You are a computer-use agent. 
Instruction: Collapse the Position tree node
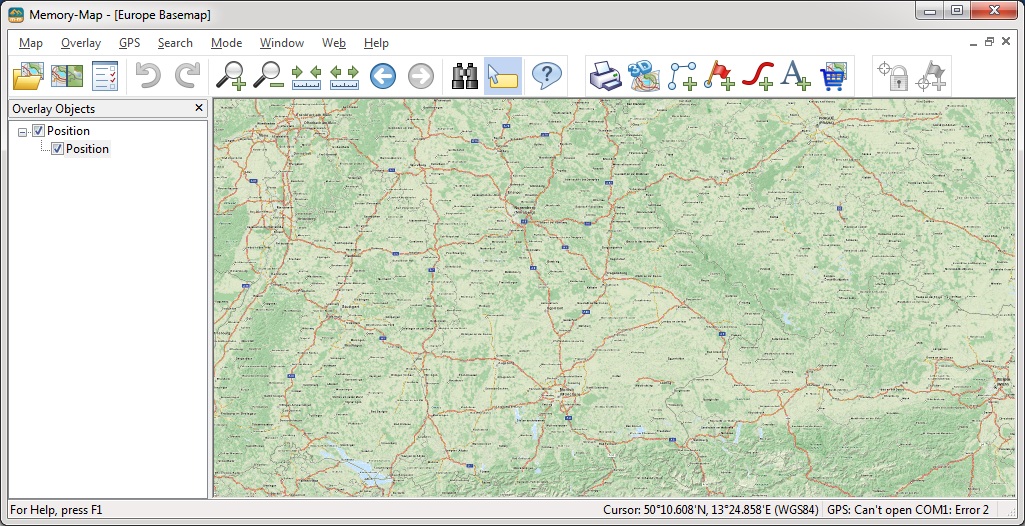tap(23, 131)
